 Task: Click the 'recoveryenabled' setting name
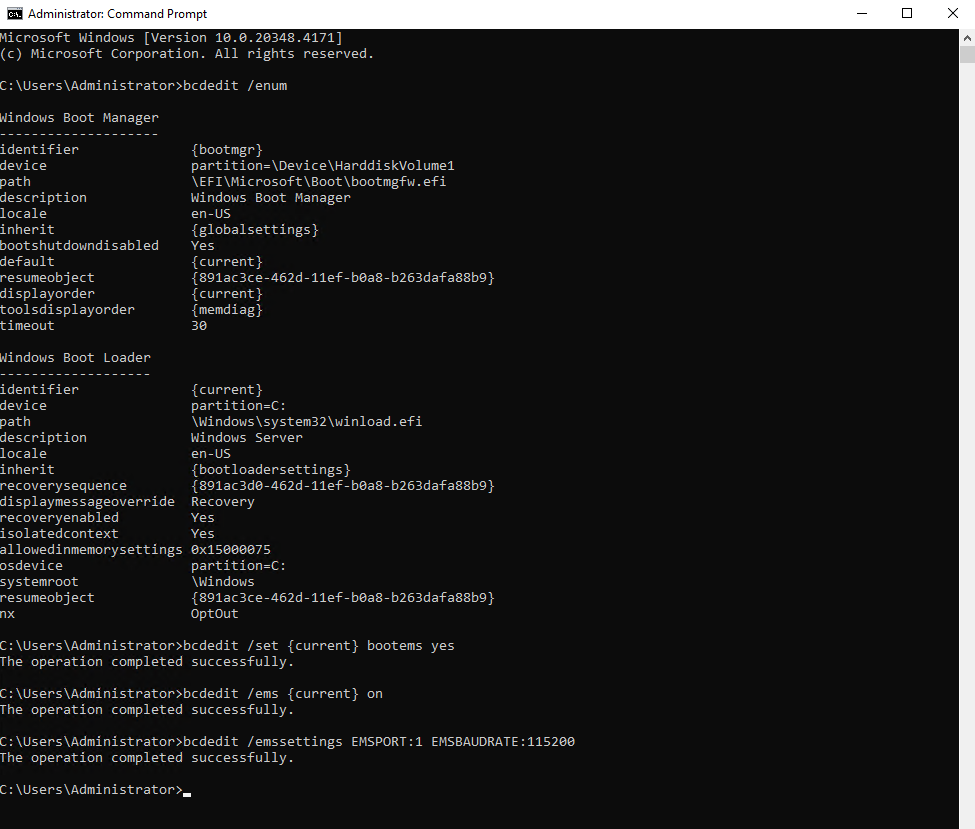pos(59,518)
